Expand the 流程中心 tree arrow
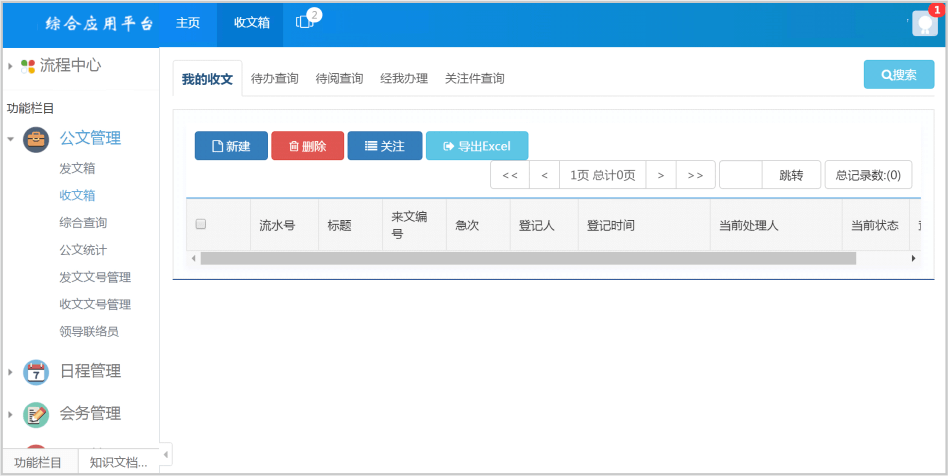Screen dimensions: 948x476 [10, 66]
